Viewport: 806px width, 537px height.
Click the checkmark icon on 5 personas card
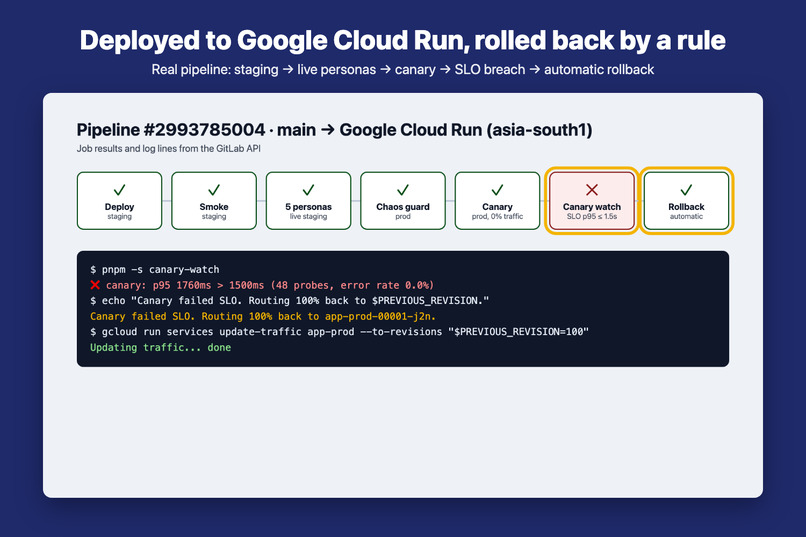pyautogui.click(x=308, y=190)
